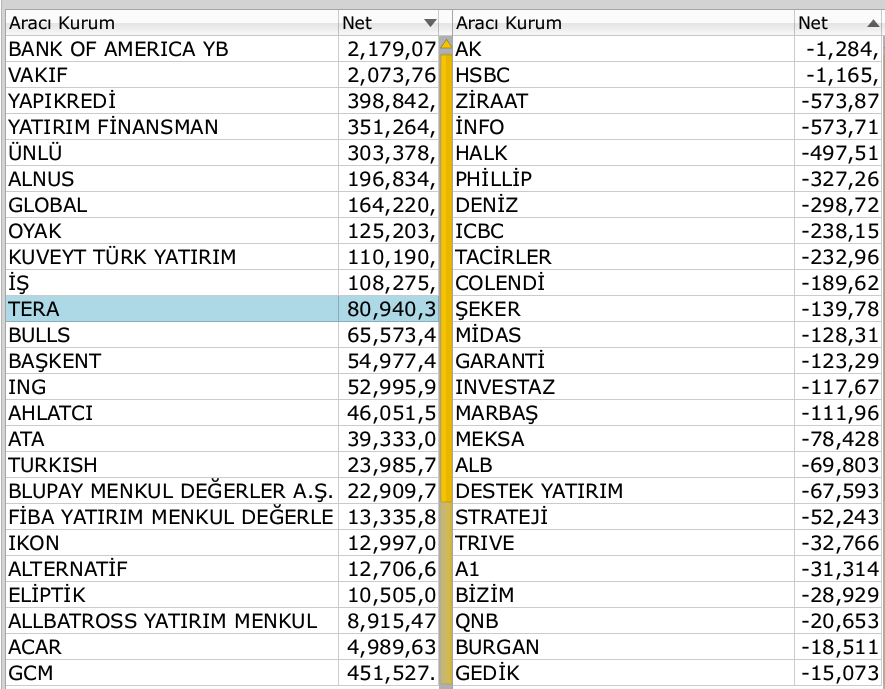Select the ACAR row
Screen dimensions: 885x689
tap(222, 647)
